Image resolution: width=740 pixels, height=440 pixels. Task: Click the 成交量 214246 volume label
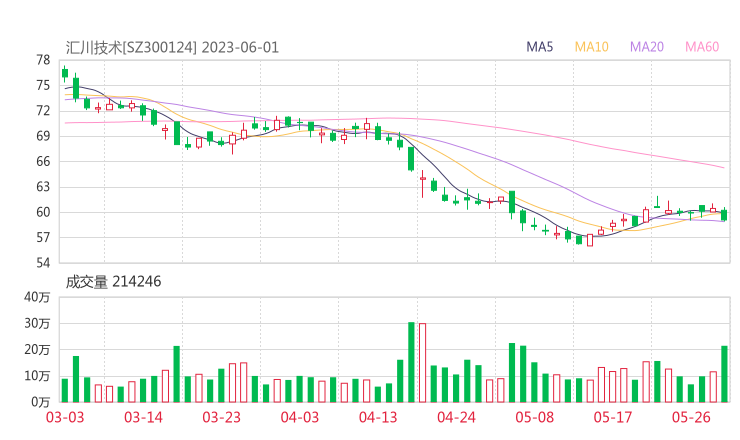[113, 282]
